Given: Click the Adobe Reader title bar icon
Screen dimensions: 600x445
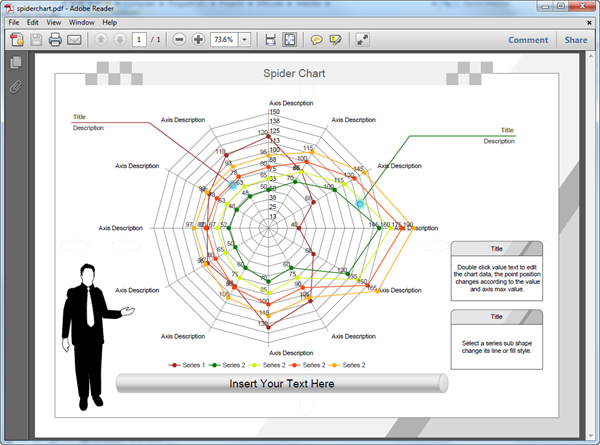Looking at the screenshot, I should pyautogui.click(x=9, y=8).
